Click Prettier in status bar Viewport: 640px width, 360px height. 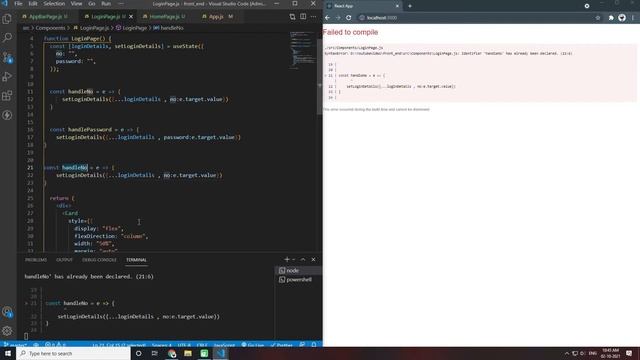tap(282, 345)
